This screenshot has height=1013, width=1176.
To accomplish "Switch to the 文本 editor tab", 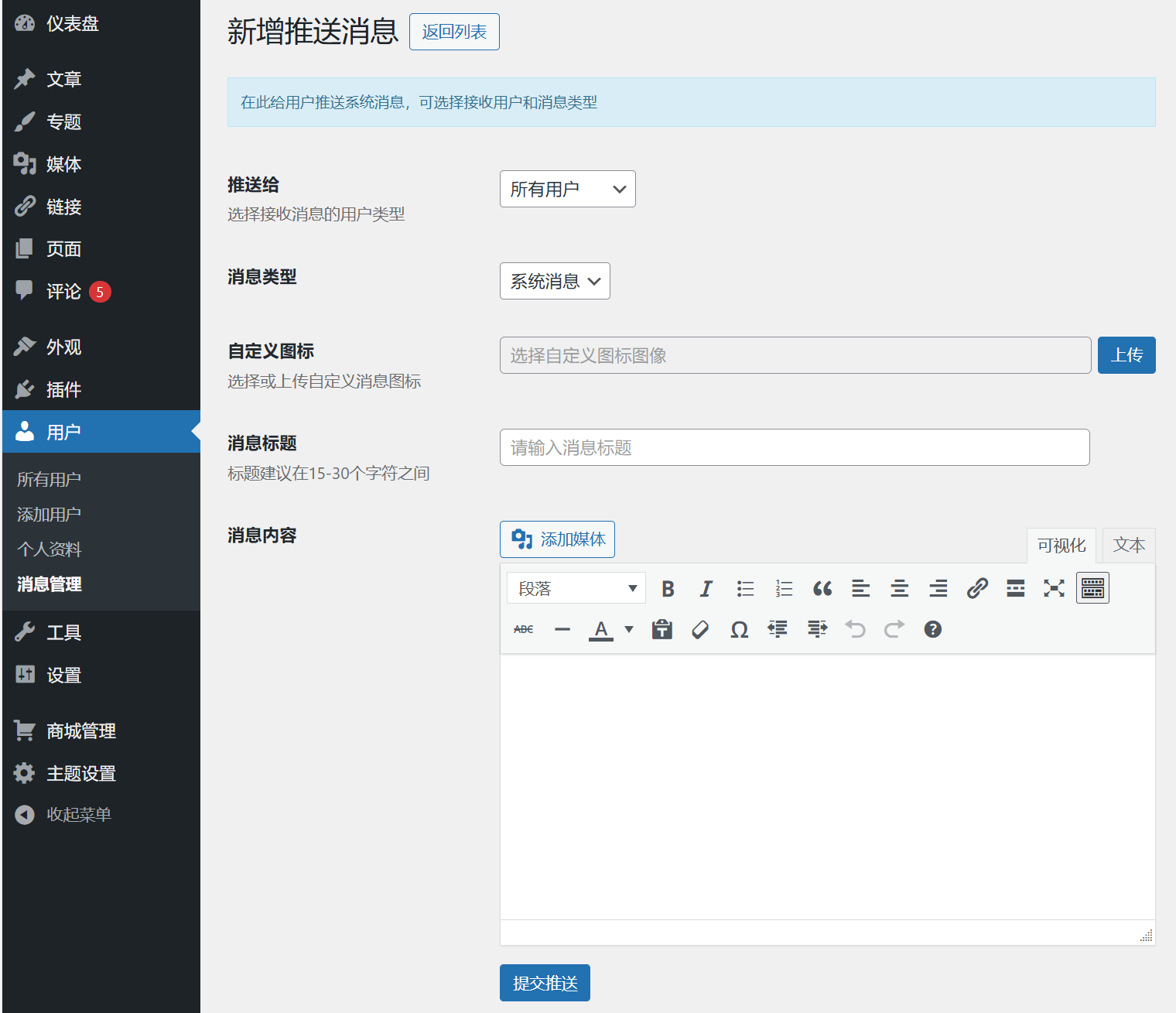I will (x=1129, y=545).
